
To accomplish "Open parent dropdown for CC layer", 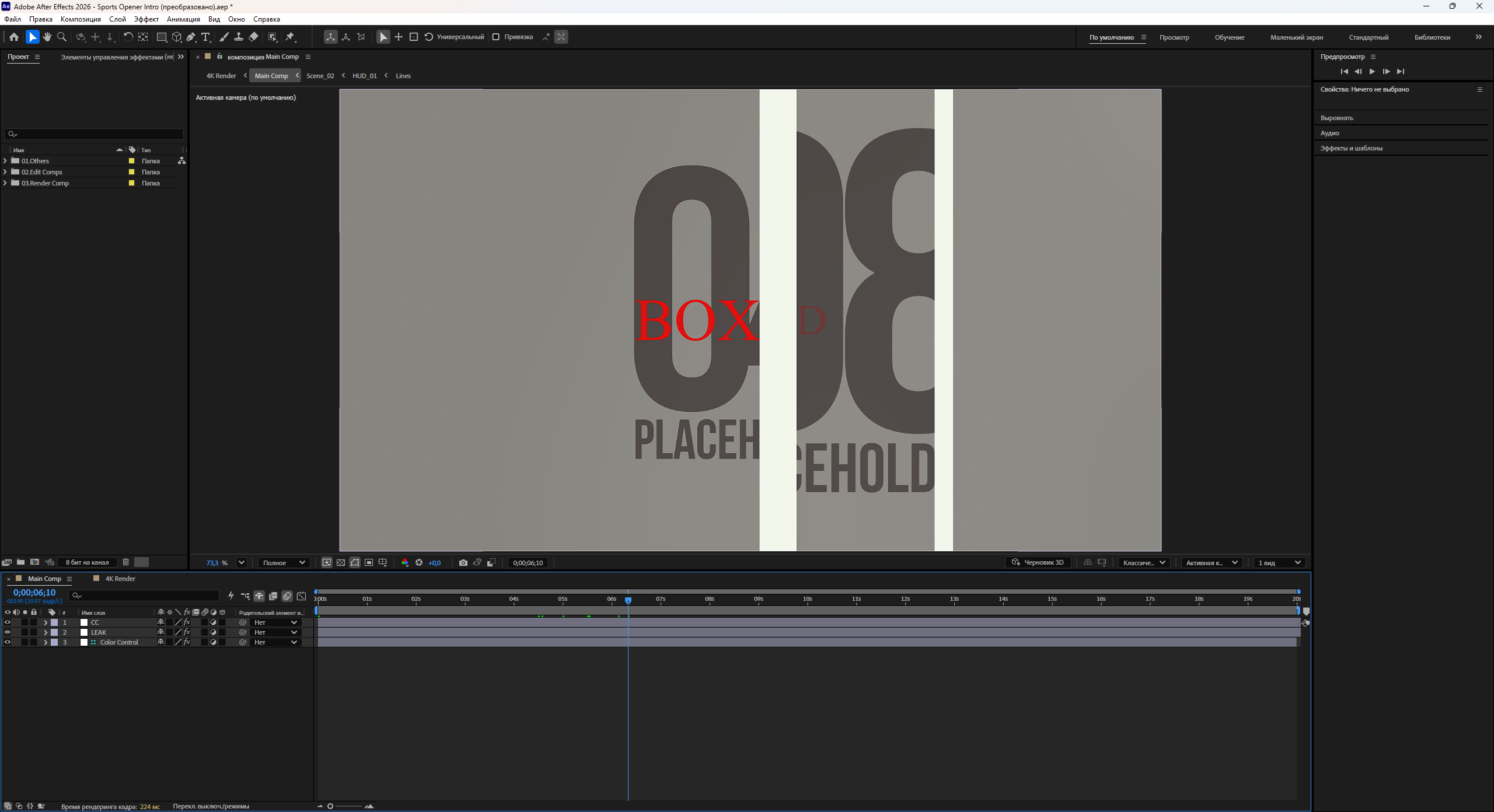I will (275, 622).
